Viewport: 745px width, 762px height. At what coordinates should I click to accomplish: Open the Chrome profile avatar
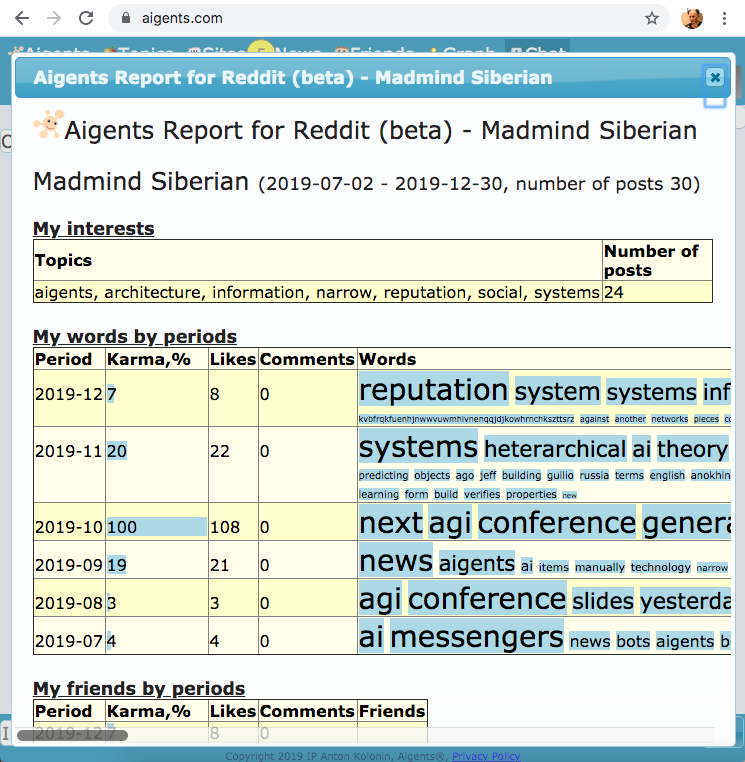(x=692, y=18)
